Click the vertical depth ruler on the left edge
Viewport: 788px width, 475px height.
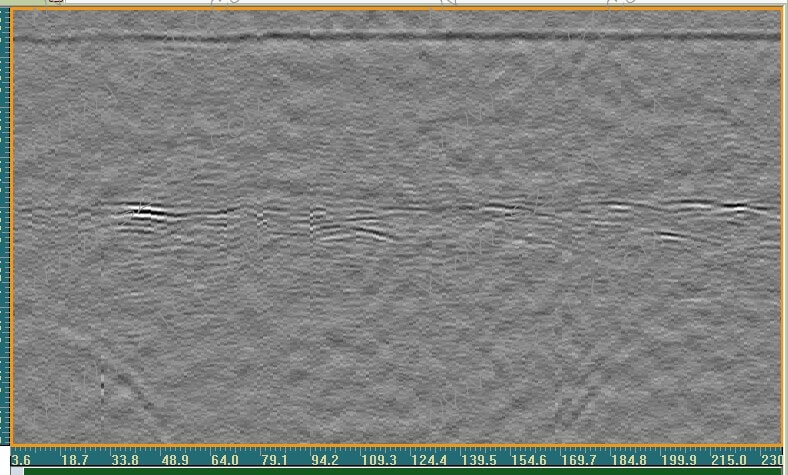point(5,226)
